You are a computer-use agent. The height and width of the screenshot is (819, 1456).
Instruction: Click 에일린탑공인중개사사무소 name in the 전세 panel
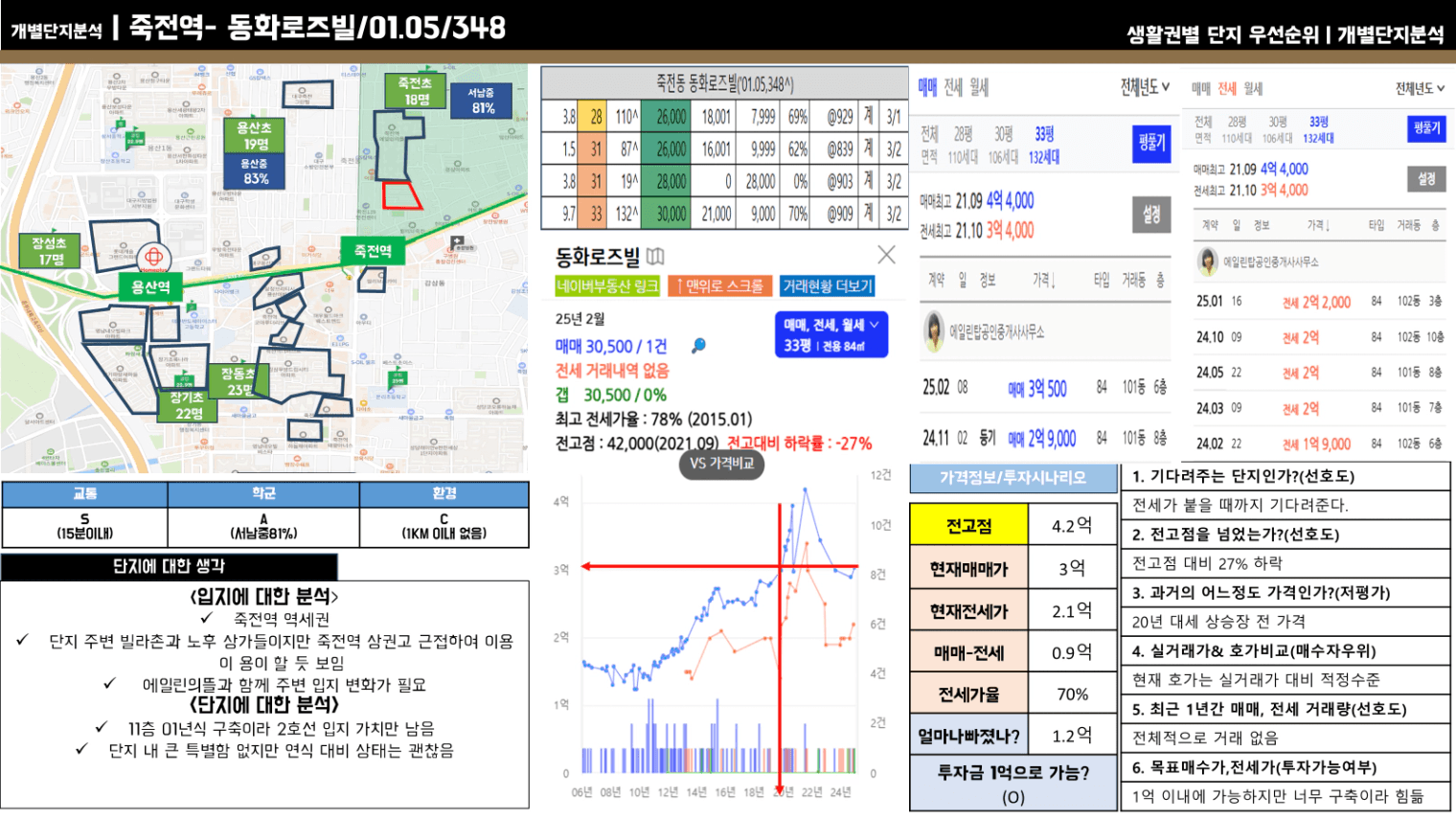point(1271,261)
